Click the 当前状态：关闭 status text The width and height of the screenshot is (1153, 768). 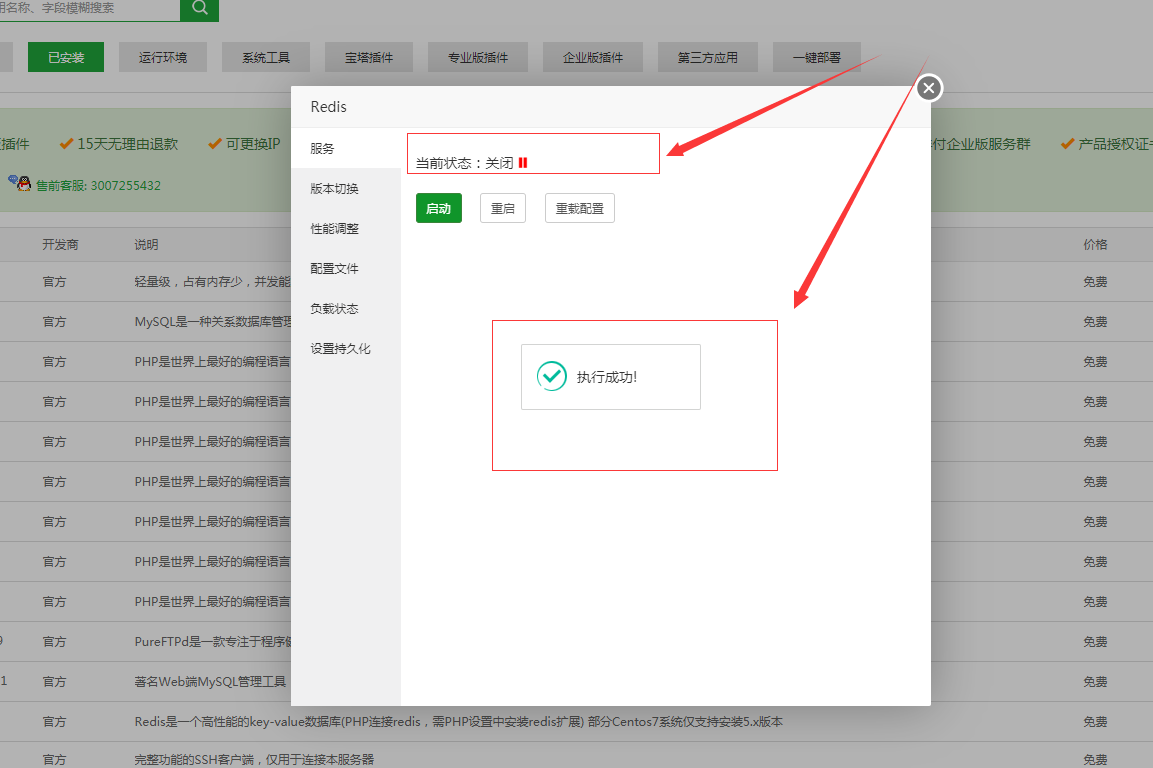click(465, 163)
